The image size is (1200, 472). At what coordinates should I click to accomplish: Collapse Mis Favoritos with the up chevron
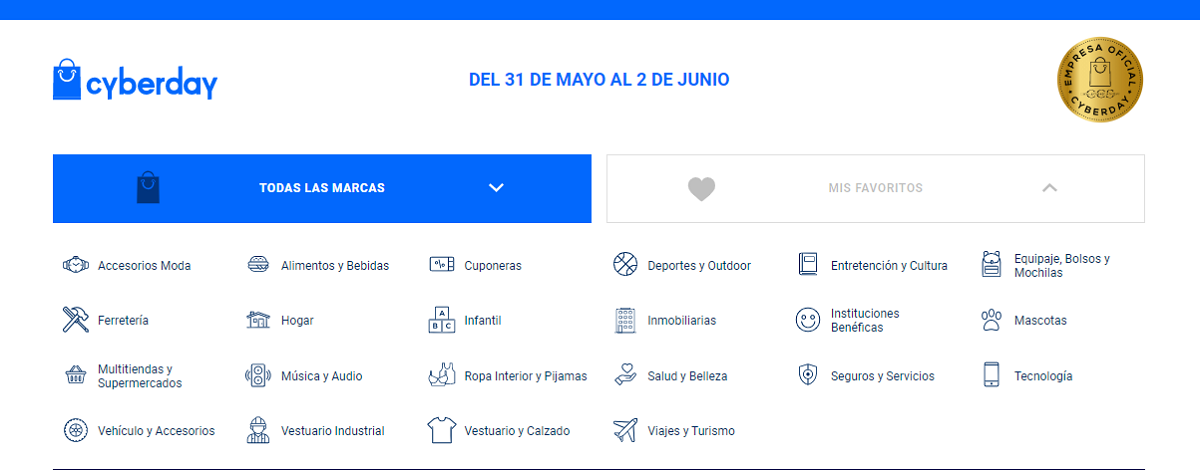tap(1049, 188)
